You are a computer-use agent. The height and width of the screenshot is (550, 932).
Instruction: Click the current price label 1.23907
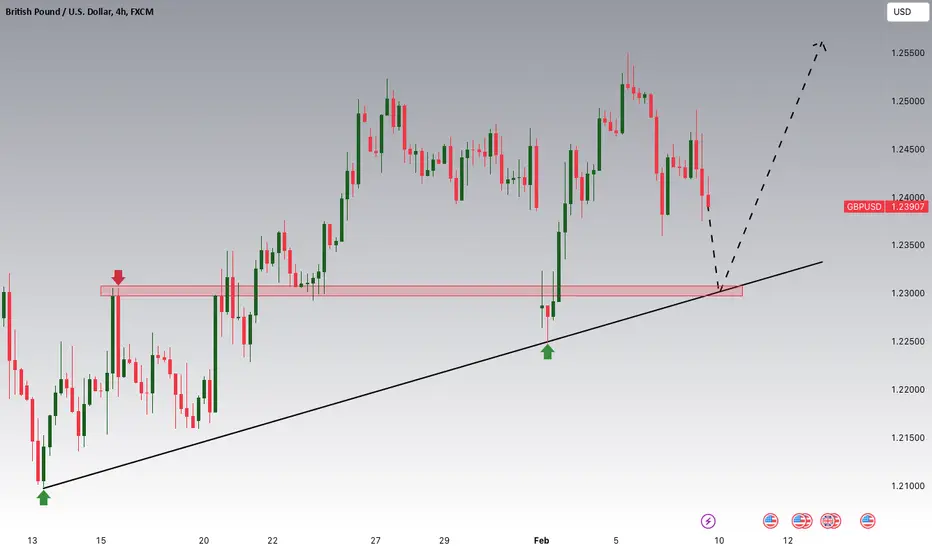[906, 206]
